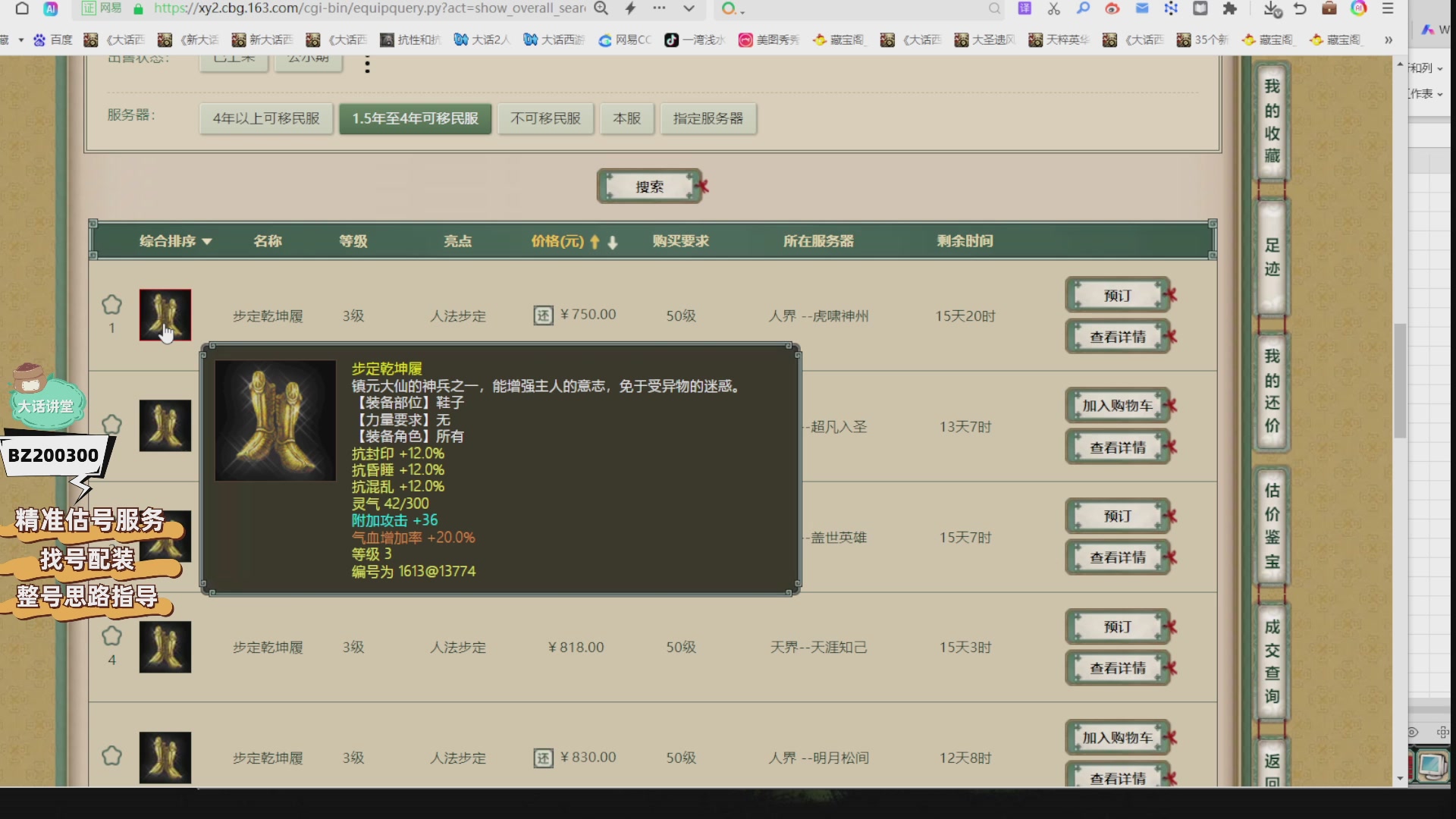Image resolution: width=1456 pixels, height=819 pixels.
Task: Open the 百度 bookmark
Action: pyautogui.click(x=53, y=39)
